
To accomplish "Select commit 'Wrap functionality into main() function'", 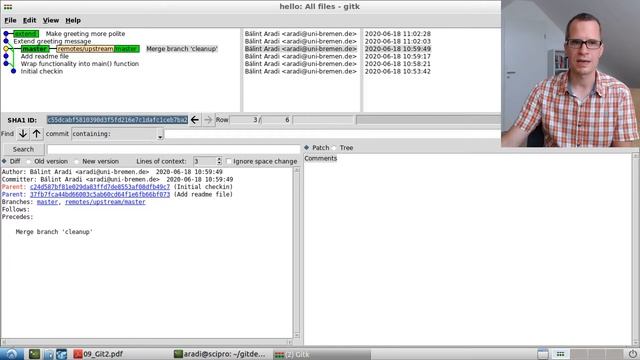I will click(80, 64).
